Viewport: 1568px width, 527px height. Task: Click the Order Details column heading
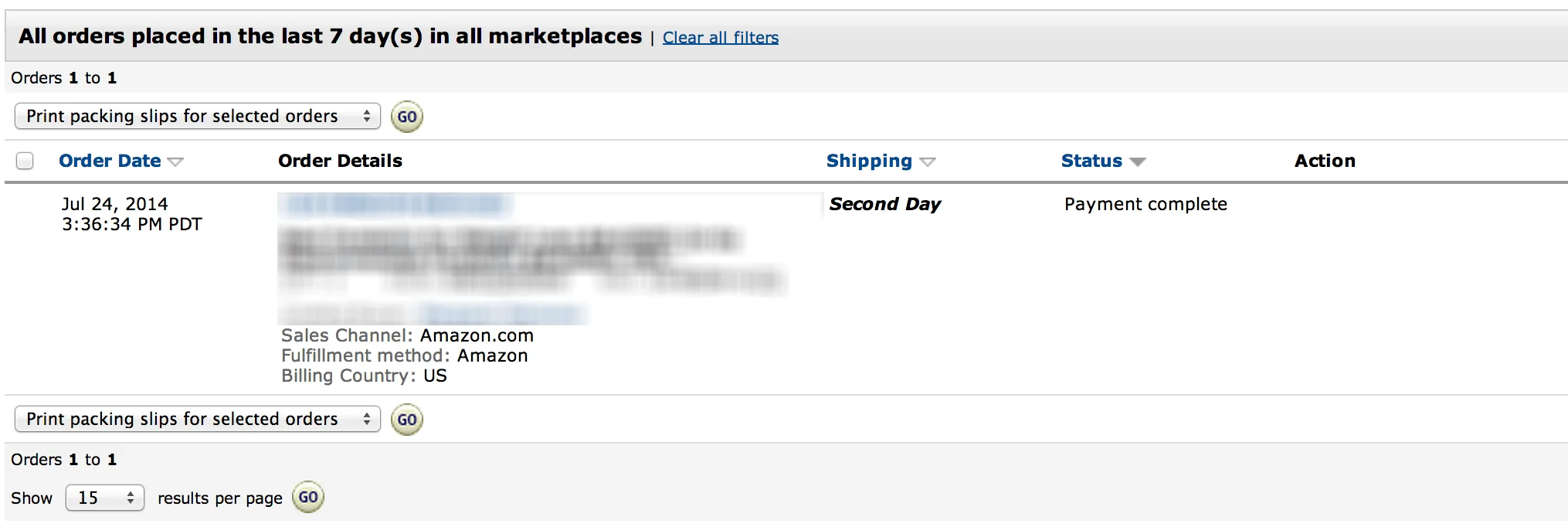point(340,161)
